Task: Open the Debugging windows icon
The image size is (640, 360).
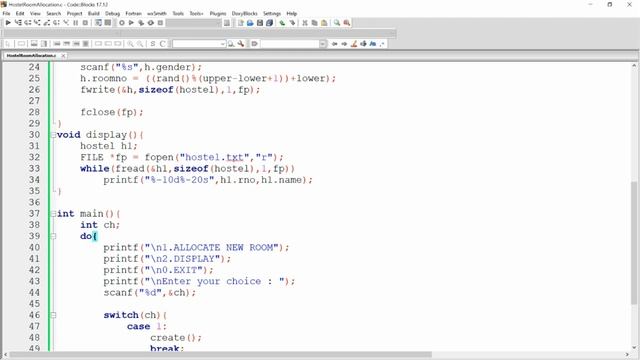Action: (x=98, y=23)
